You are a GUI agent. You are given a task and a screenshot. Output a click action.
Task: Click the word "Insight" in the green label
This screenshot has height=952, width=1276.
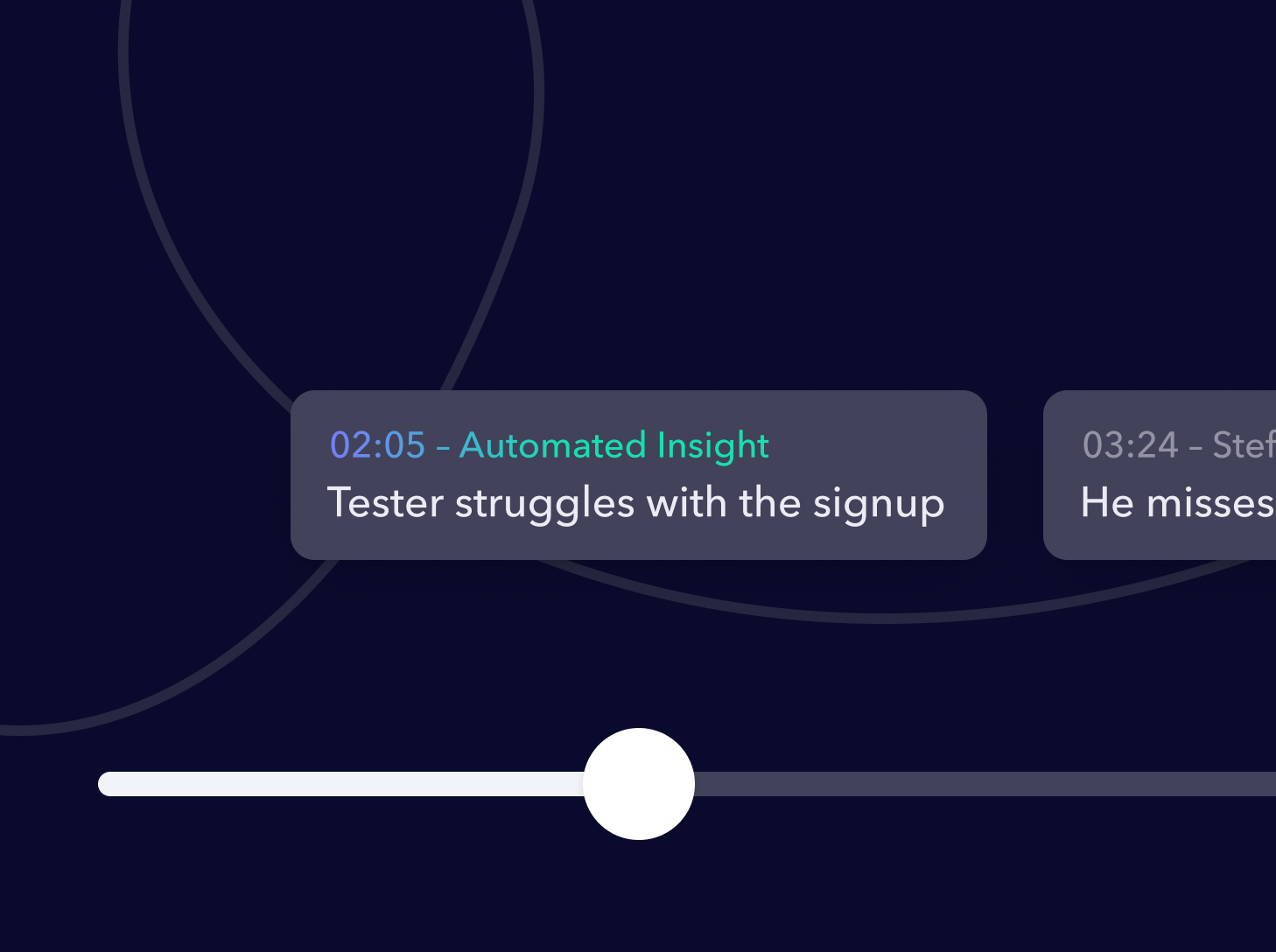(x=713, y=446)
